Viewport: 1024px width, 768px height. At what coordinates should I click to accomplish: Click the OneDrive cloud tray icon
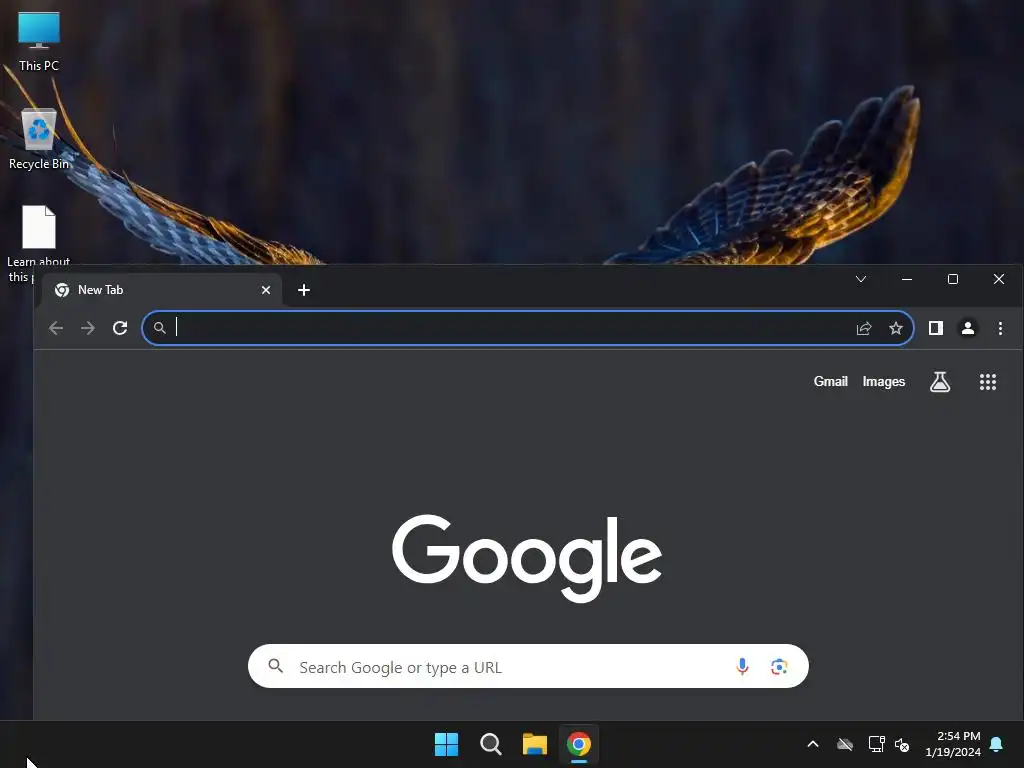coord(845,744)
